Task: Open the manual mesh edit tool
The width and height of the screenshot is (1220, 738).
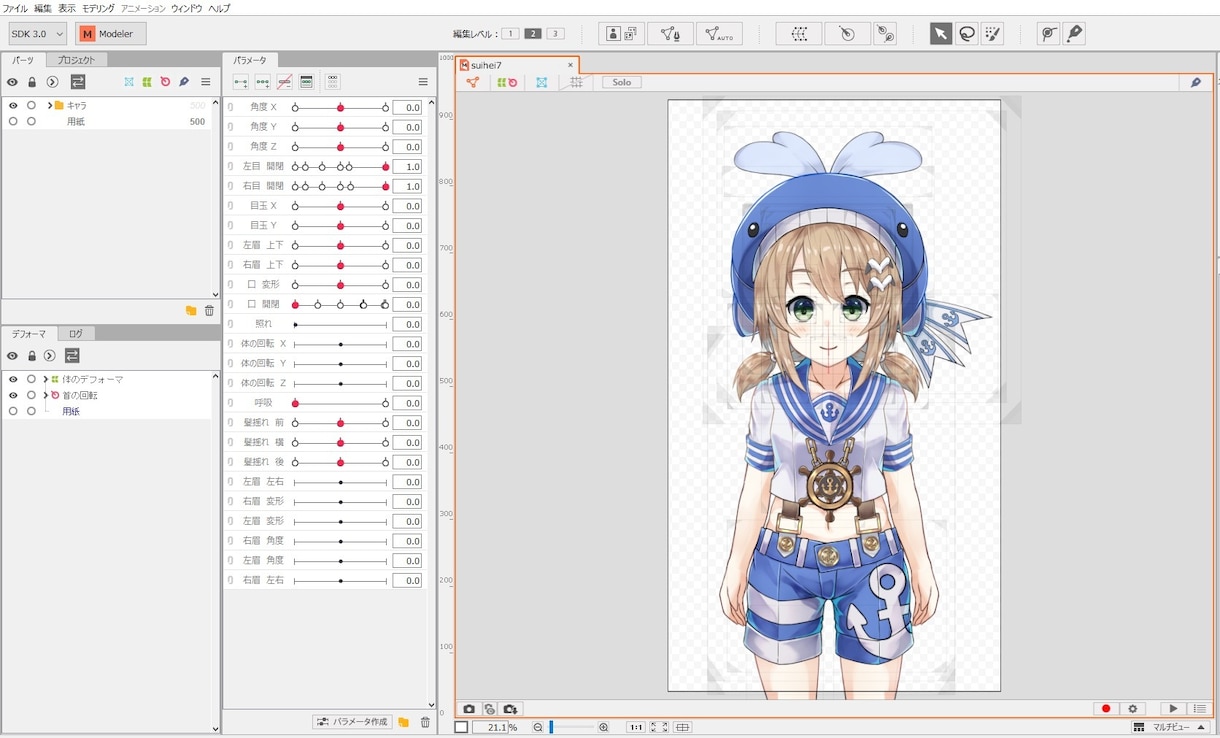Action: [x=671, y=33]
